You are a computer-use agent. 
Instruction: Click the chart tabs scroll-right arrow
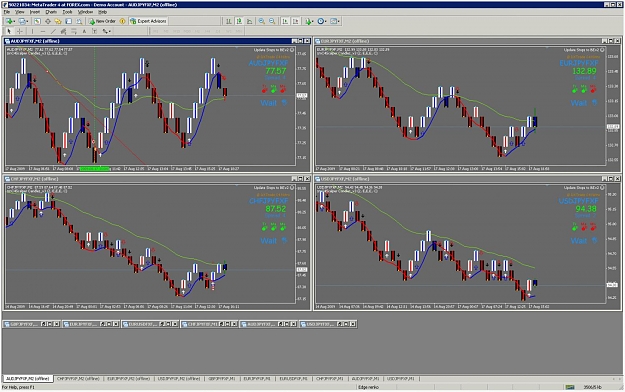[620, 378]
